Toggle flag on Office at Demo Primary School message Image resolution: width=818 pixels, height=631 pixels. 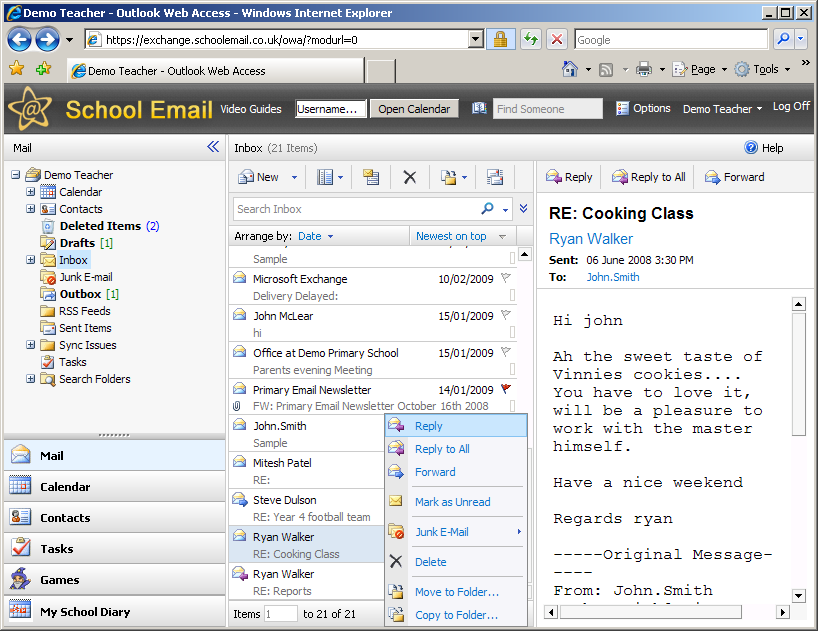[506, 351]
